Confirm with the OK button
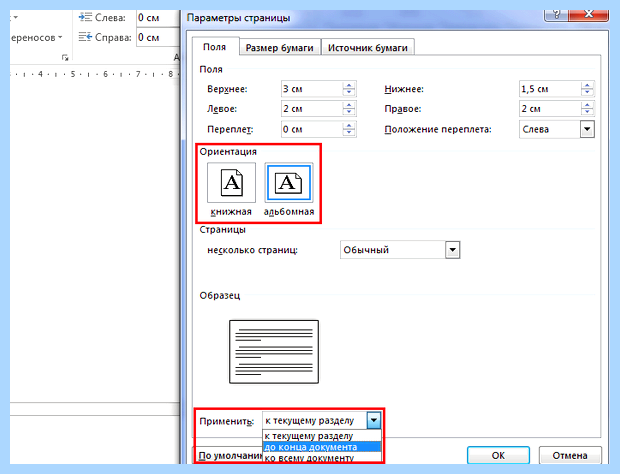The width and height of the screenshot is (620, 474). point(498,455)
